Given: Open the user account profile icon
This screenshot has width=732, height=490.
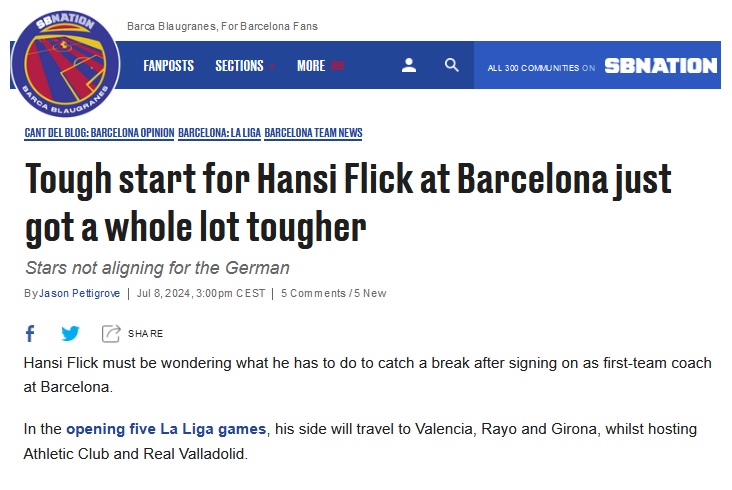Looking at the screenshot, I should coord(408,65).
